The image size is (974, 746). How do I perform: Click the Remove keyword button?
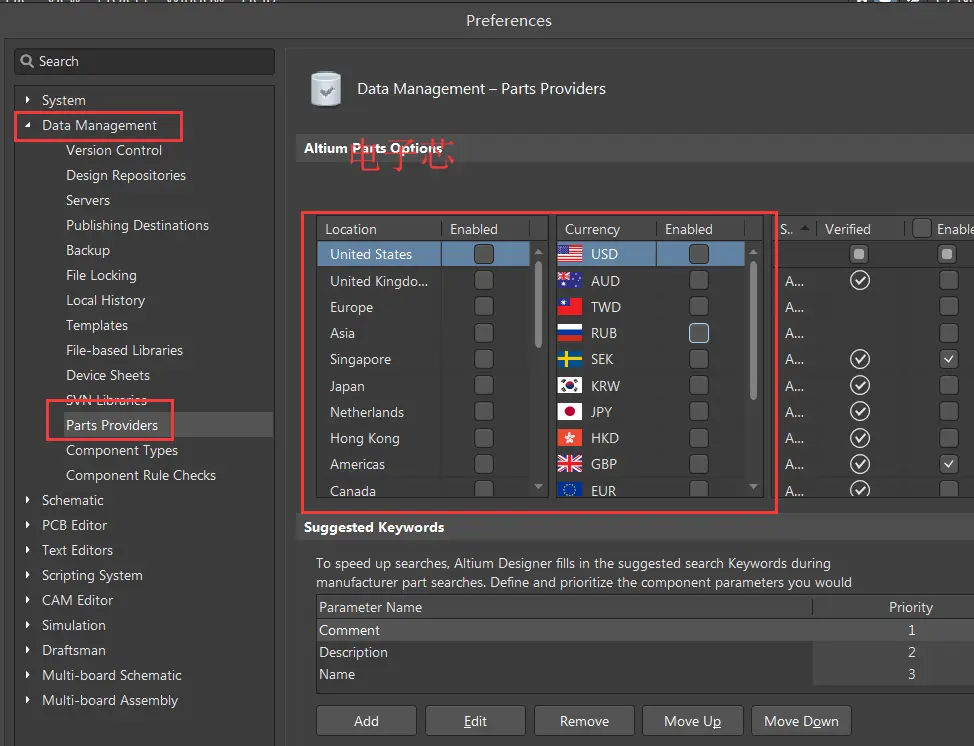click(x=584, y=721)
